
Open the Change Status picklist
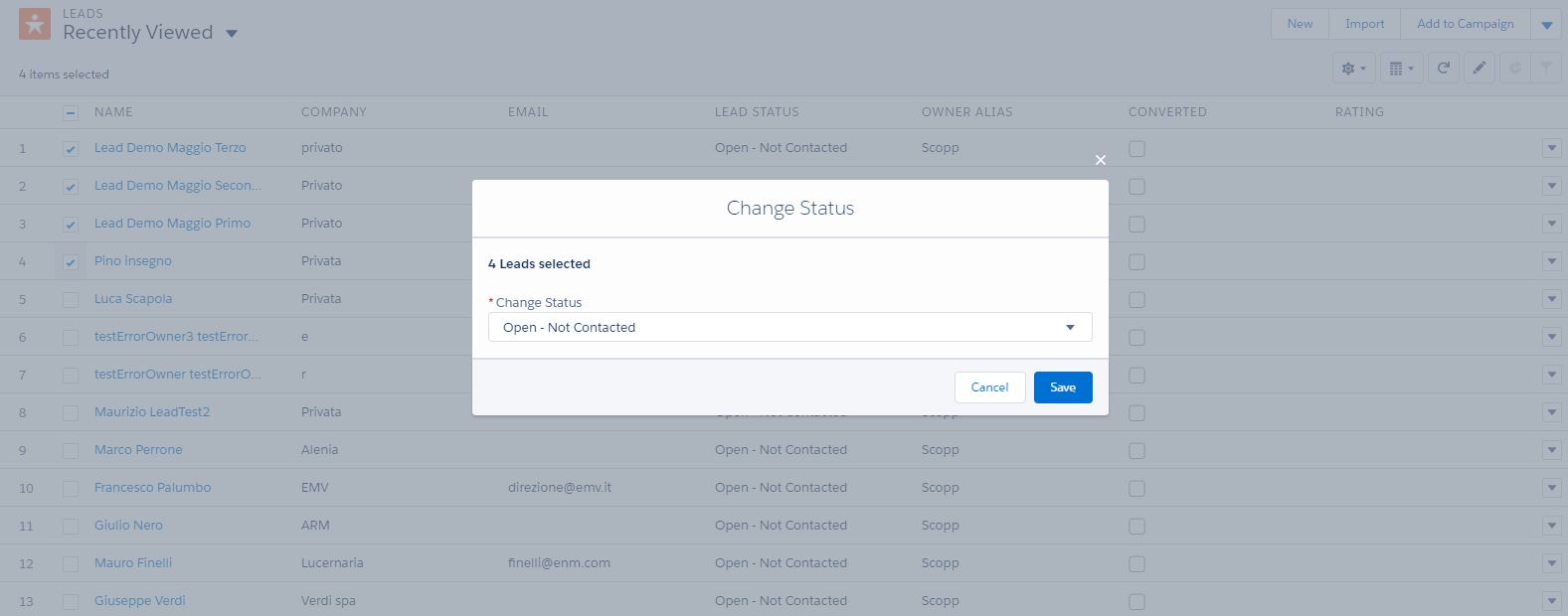(x=789, y=327)
